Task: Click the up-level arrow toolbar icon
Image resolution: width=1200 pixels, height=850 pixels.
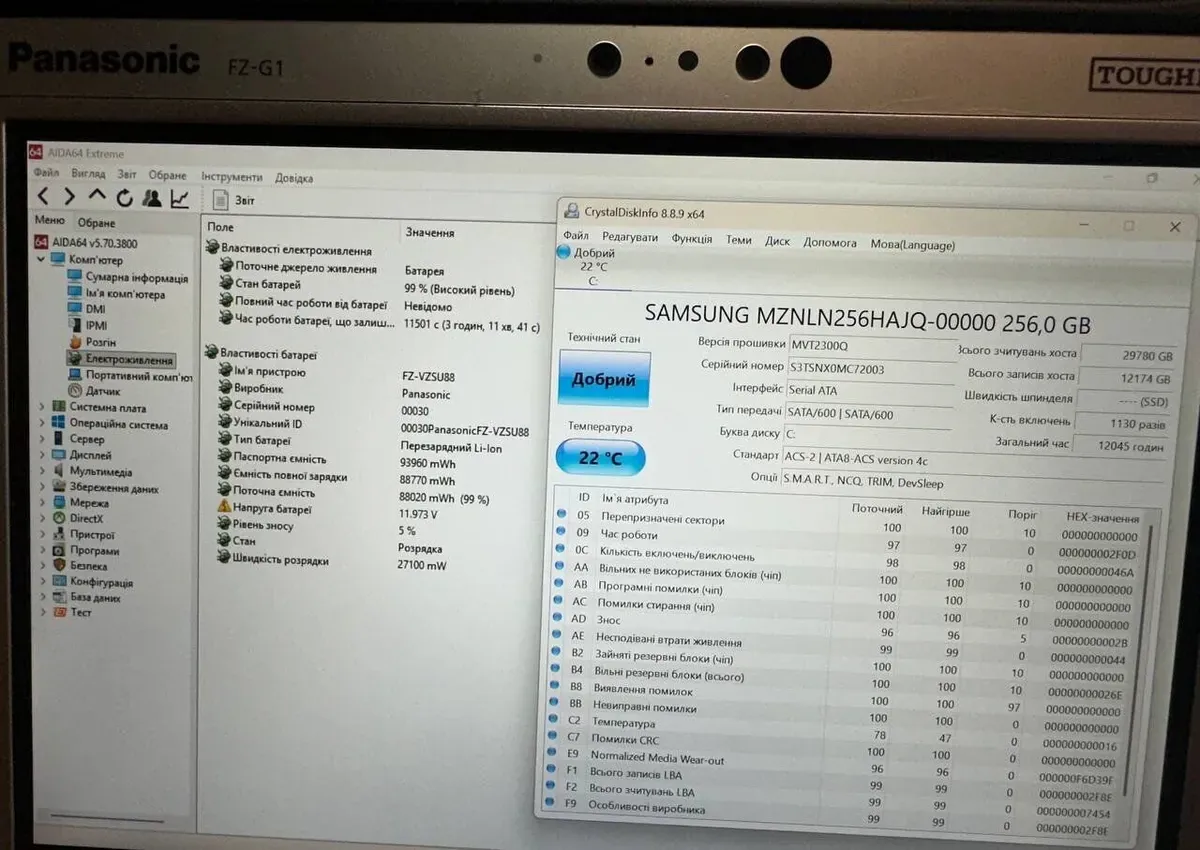Action: pos(97,197)
